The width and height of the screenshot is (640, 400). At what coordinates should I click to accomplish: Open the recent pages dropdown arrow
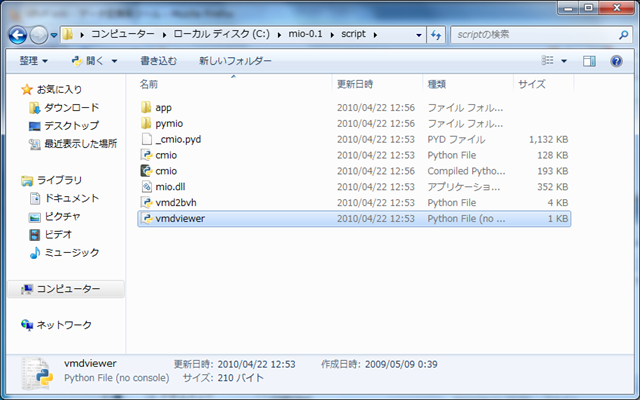pyautogui.click(x=53, y=35)
